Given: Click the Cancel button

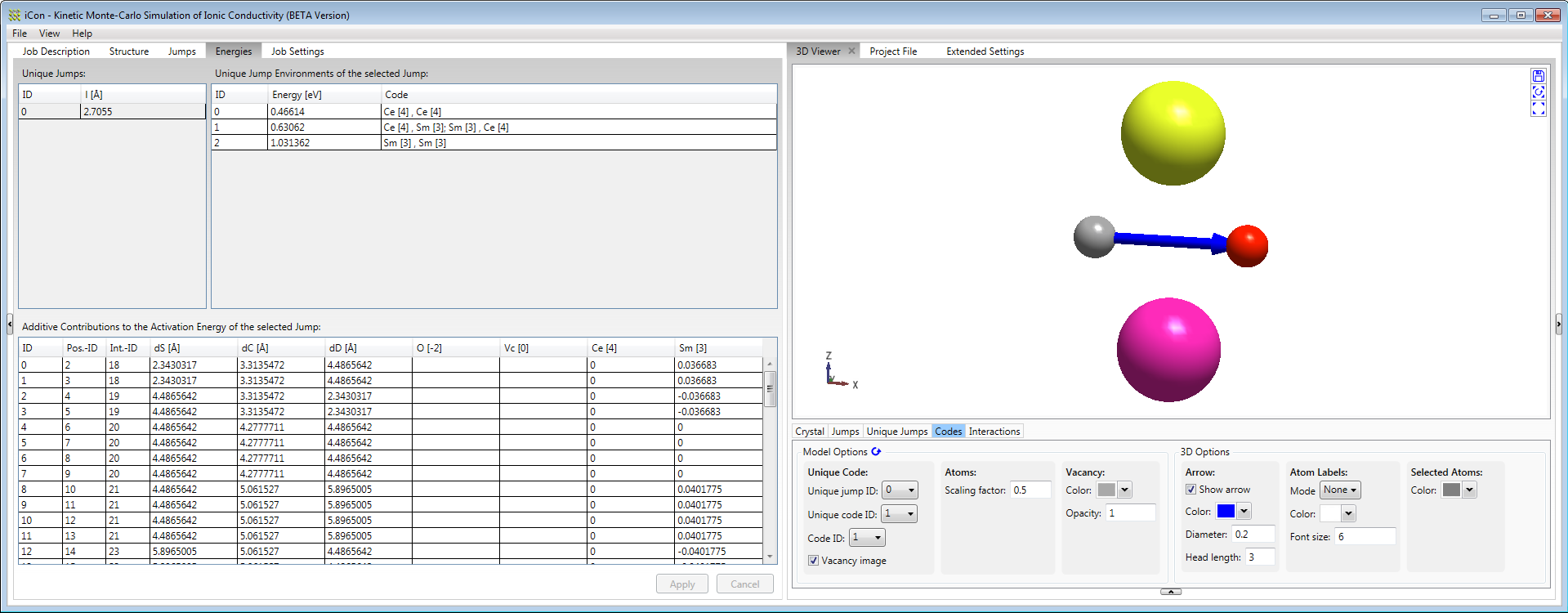Looking at the screenshot, I should (x=744, y=584).
